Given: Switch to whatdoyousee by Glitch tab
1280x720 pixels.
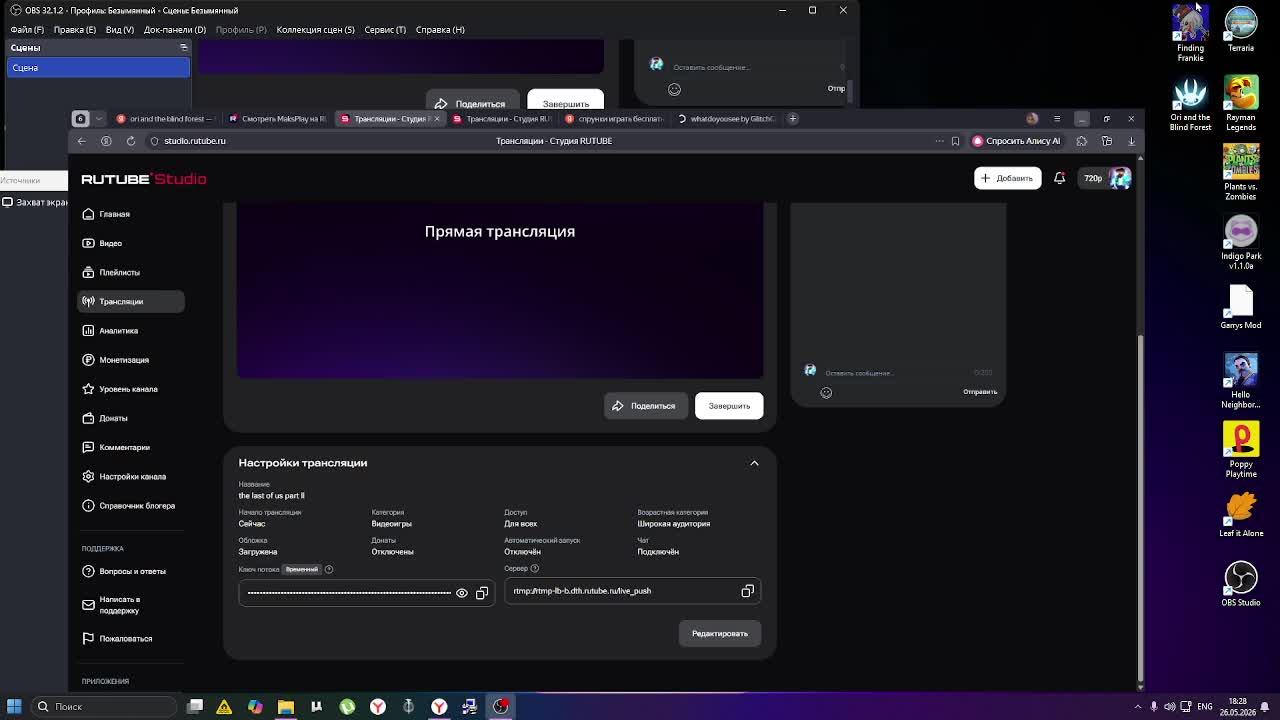Looking at the screenshot, I should coord(726,119).
